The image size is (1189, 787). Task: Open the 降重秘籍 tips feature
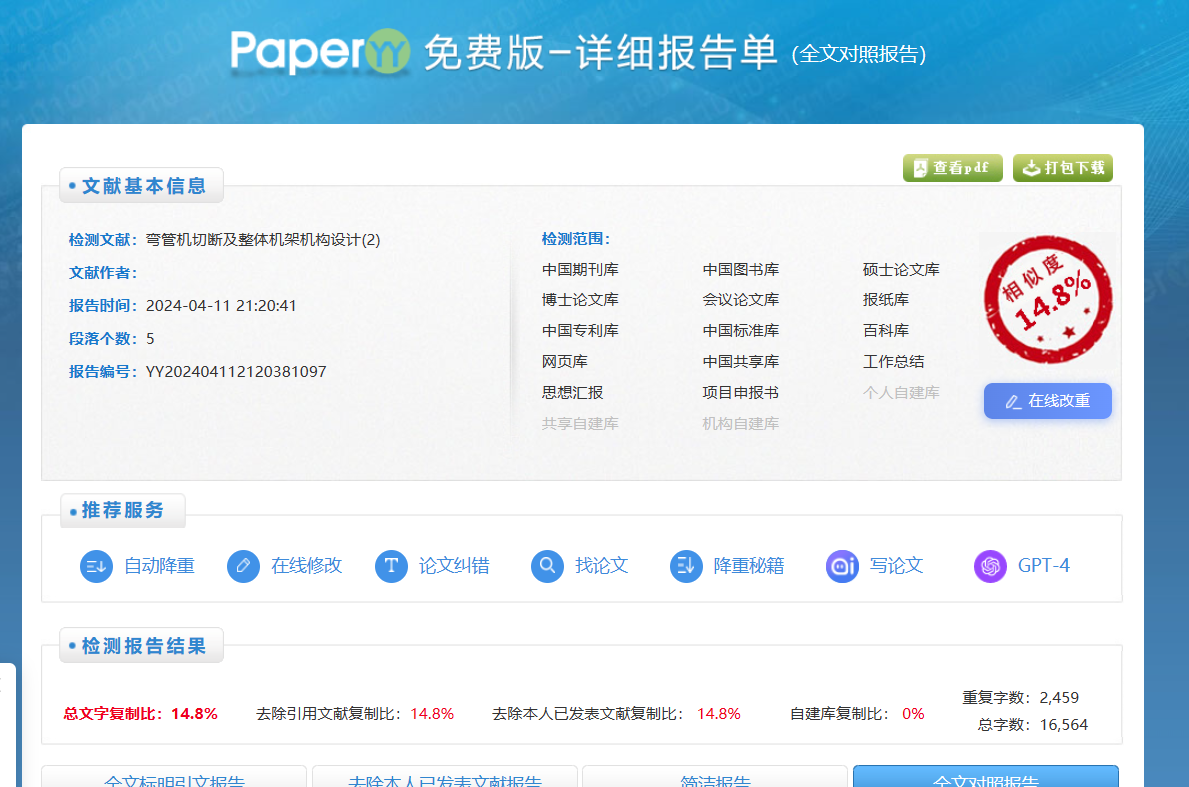click(686, 565)
